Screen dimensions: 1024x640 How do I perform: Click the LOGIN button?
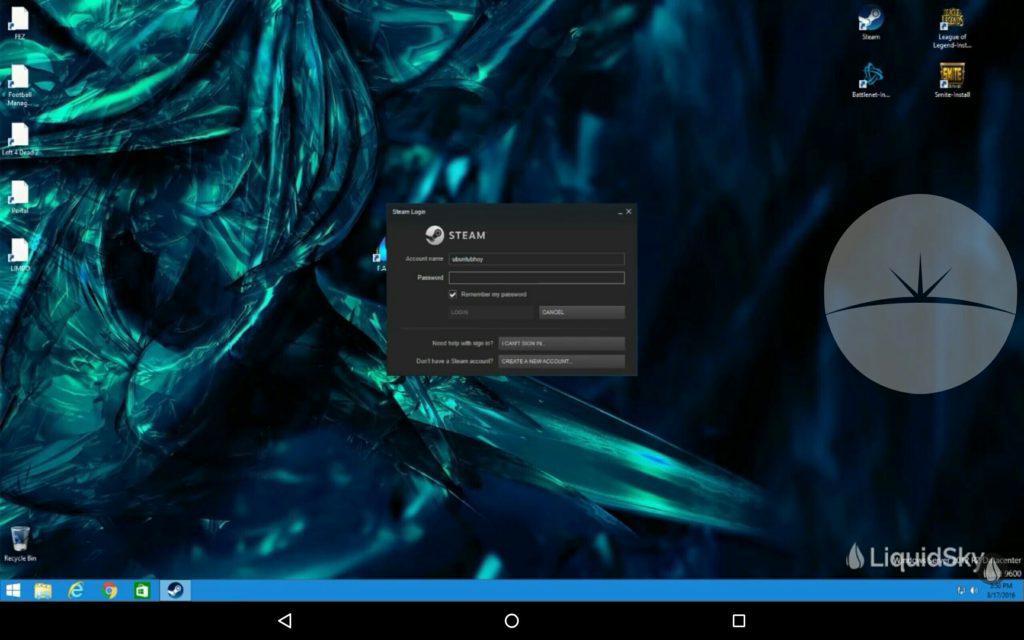coord(491,312)
